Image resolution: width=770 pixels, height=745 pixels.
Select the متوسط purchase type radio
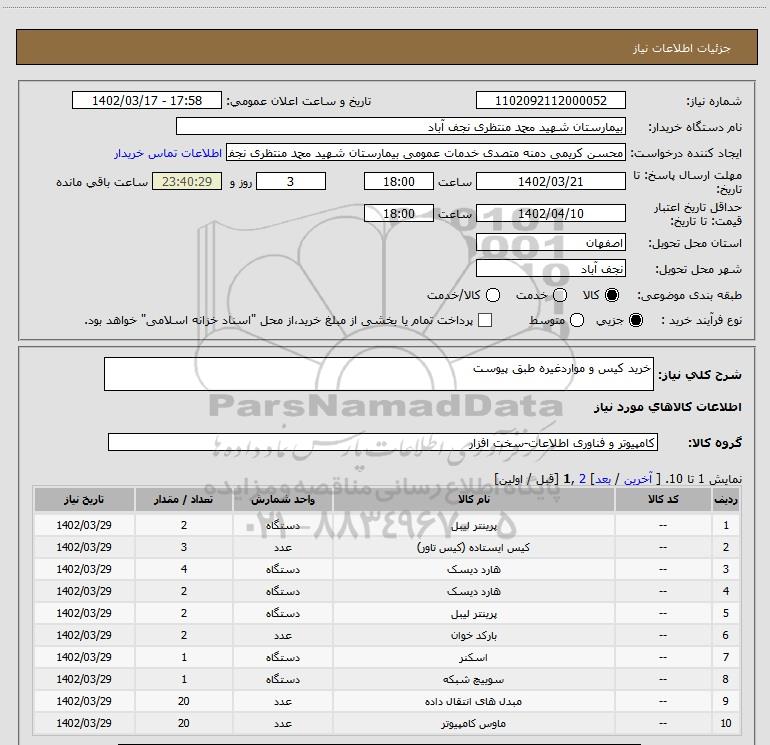[x=577, y=320]
